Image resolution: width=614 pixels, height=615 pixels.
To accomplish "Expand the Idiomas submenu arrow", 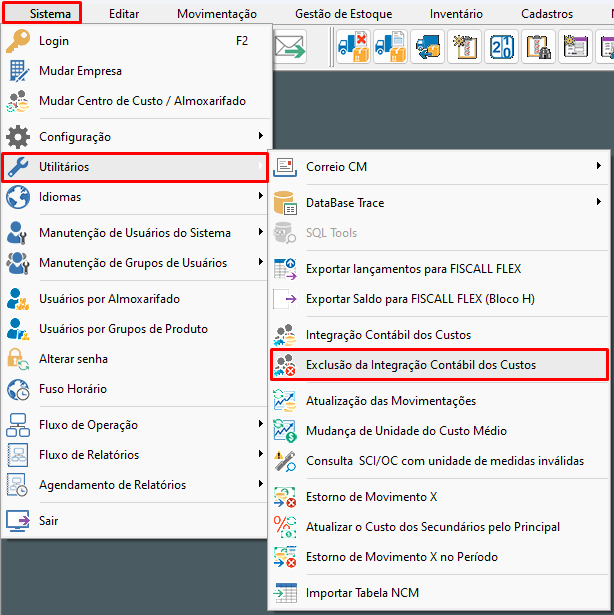I will [x=261, y=195].
